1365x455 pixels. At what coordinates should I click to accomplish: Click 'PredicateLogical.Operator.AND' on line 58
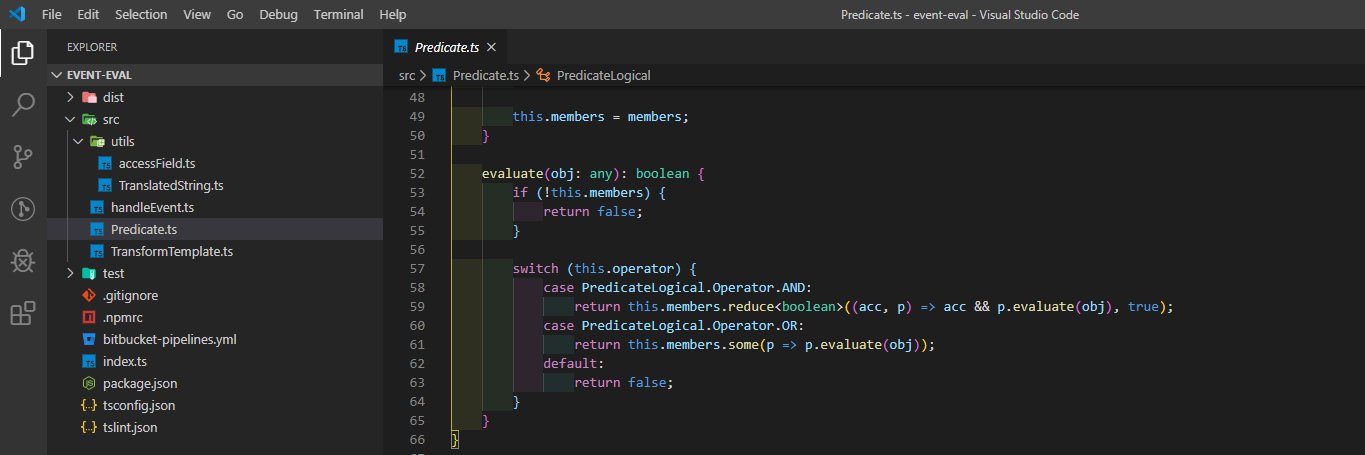[x=696, y=288]
